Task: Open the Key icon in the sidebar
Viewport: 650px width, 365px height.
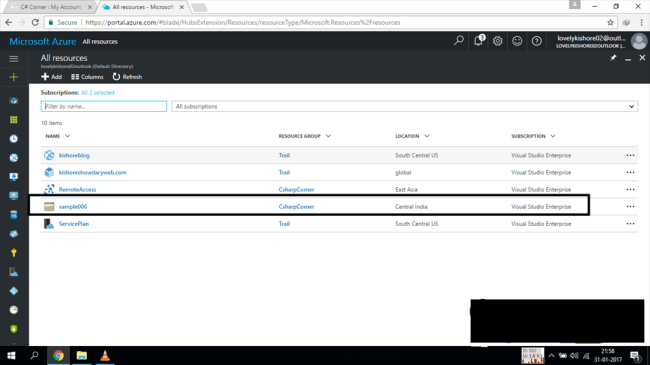Action: [14, 253]
